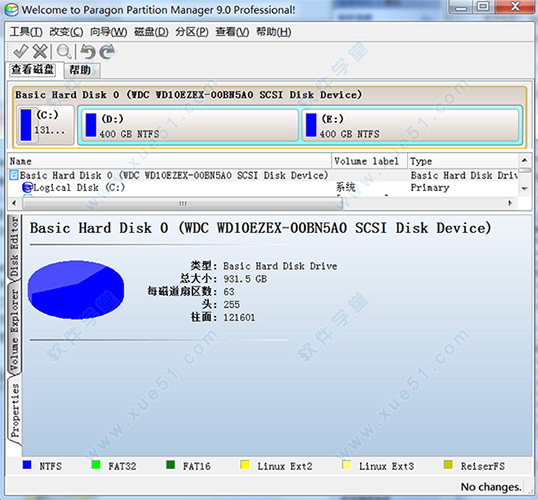
Task: Select the (D:) 400 GB NTFS partition
Action: (x=189, y=125)
